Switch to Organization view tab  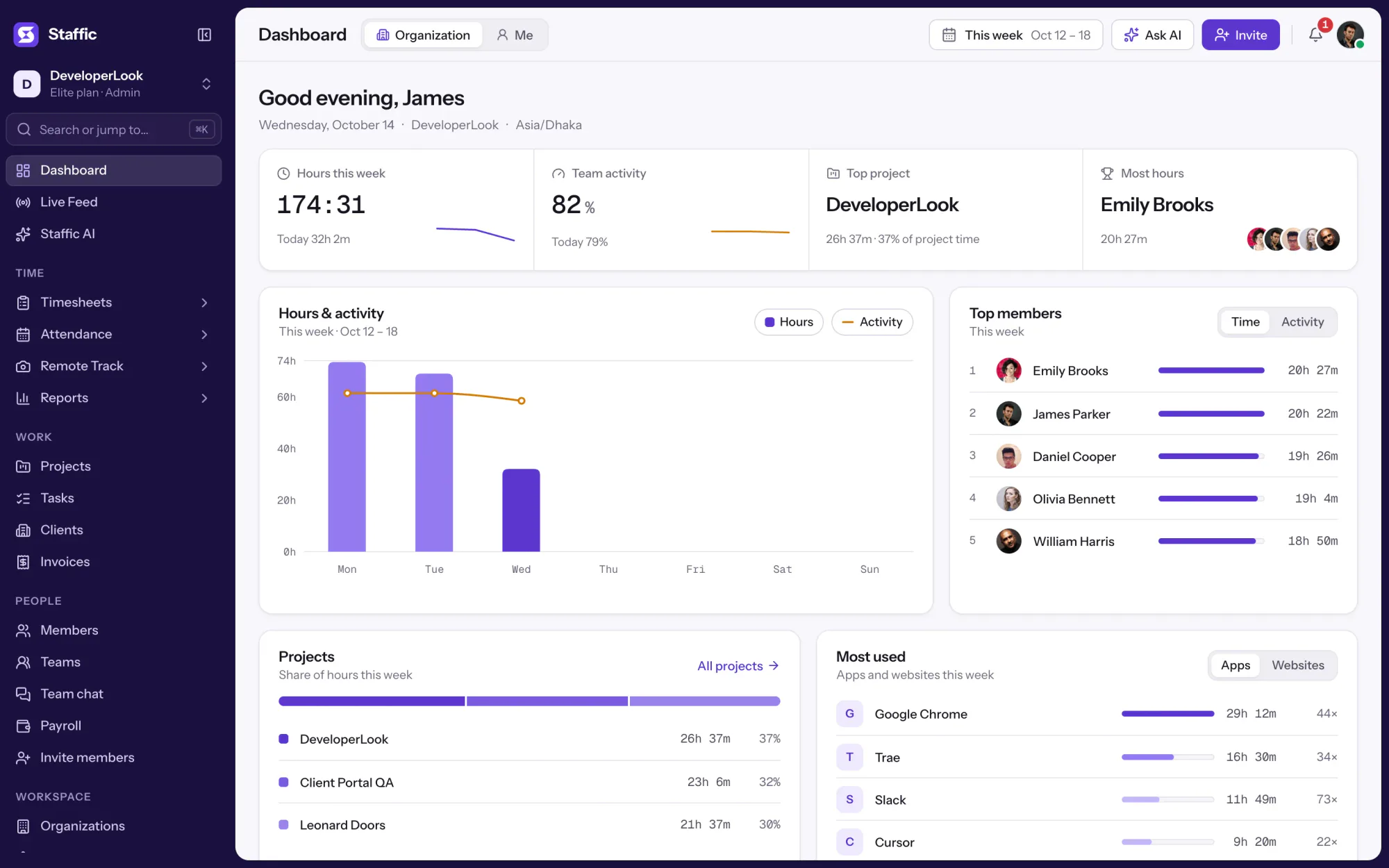pyautogui.click(x=423, y=35)
